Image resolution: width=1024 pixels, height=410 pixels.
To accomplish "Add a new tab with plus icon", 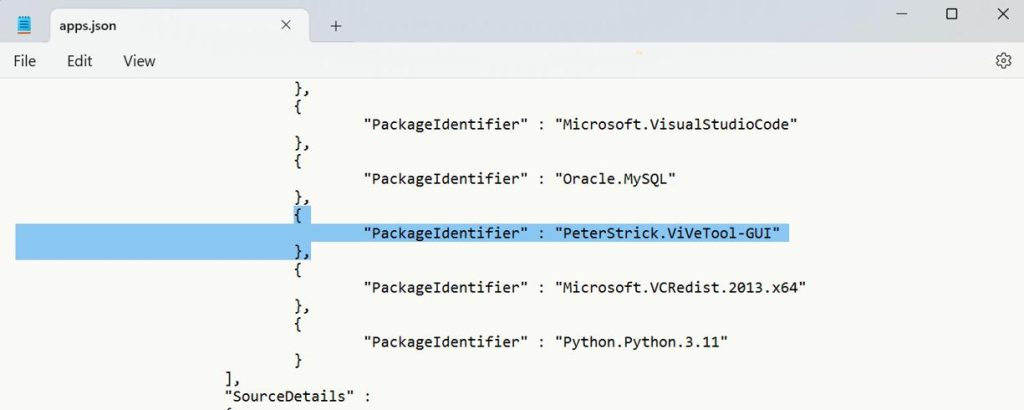I will (x=336, y=26).
